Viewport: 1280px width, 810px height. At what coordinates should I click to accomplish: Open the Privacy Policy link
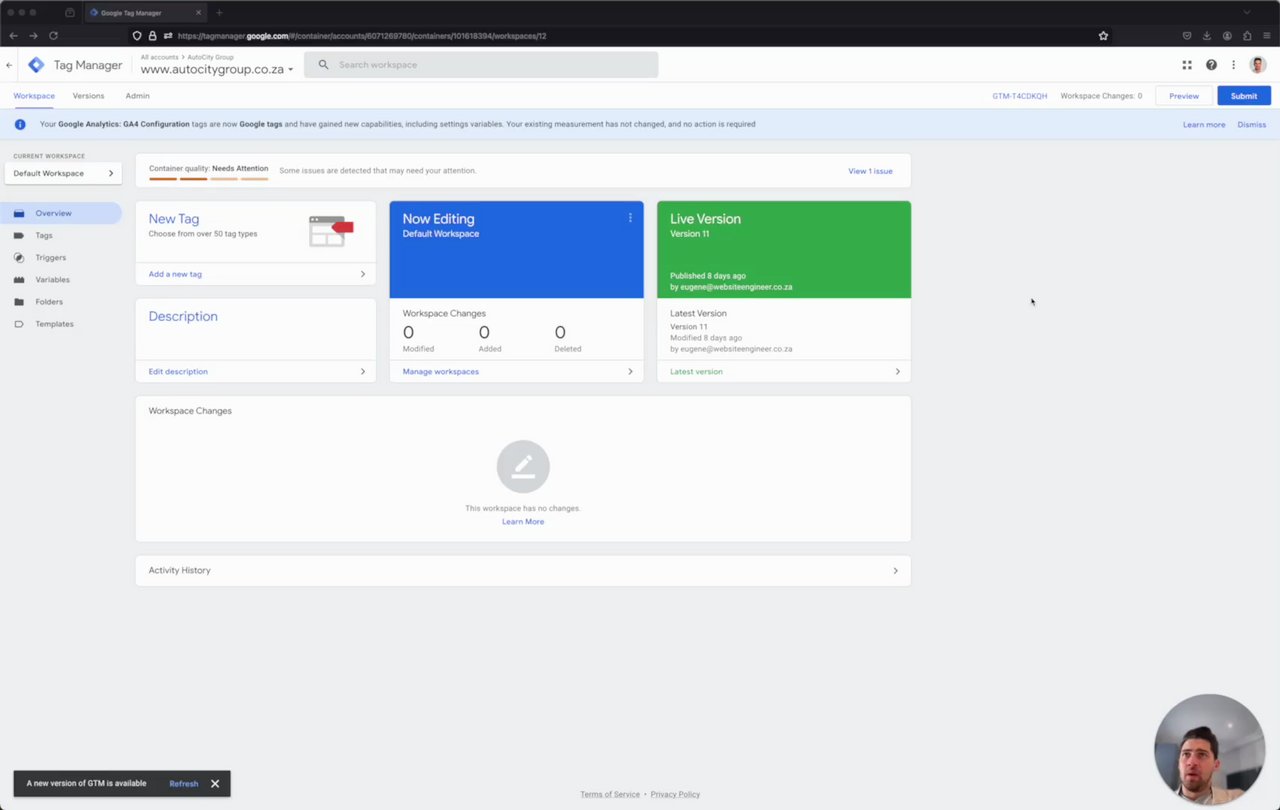point(675,794)
